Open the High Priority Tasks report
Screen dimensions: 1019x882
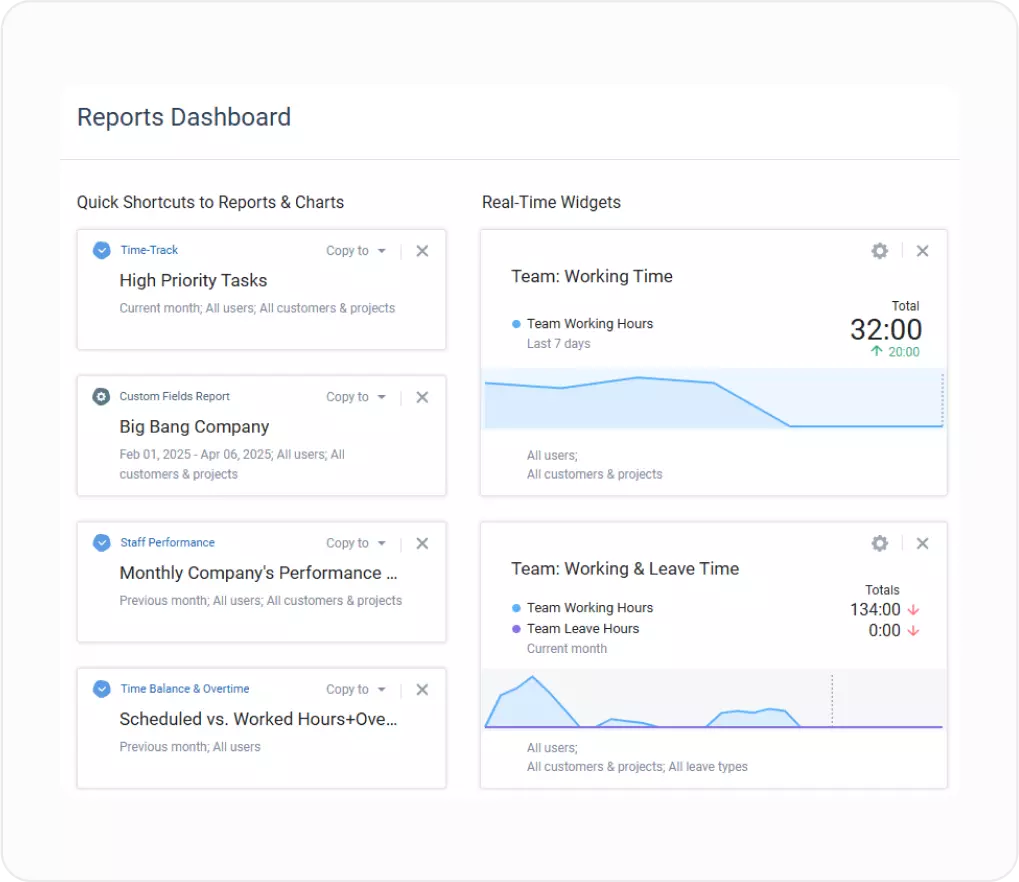193,281
